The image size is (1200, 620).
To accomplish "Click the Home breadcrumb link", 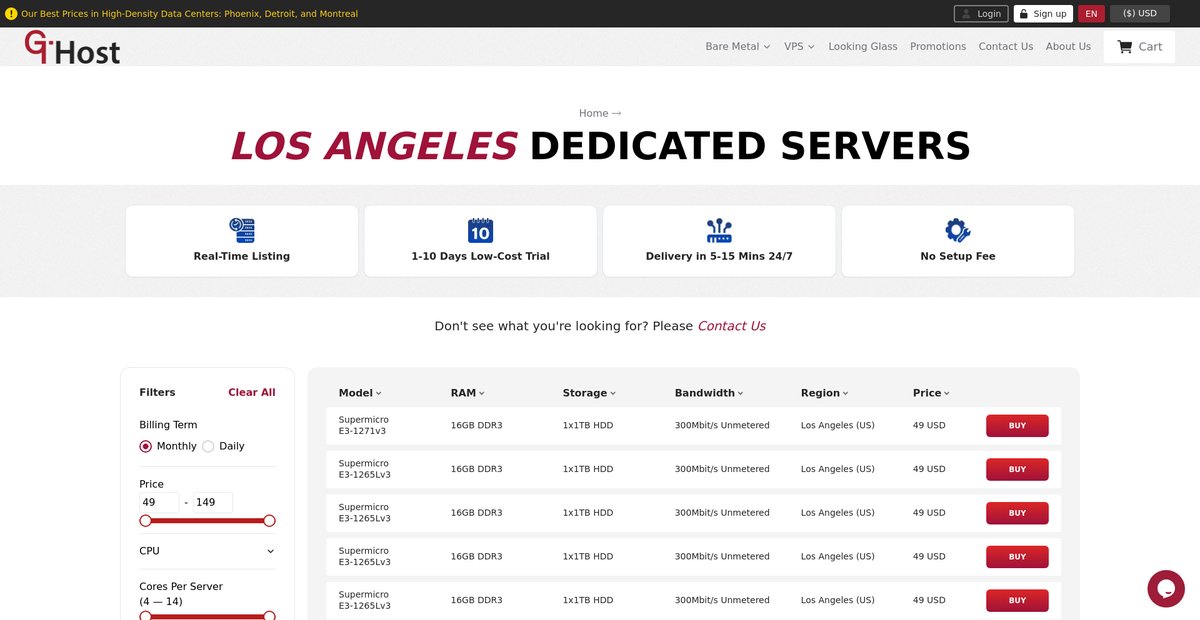I will point(593,113).
